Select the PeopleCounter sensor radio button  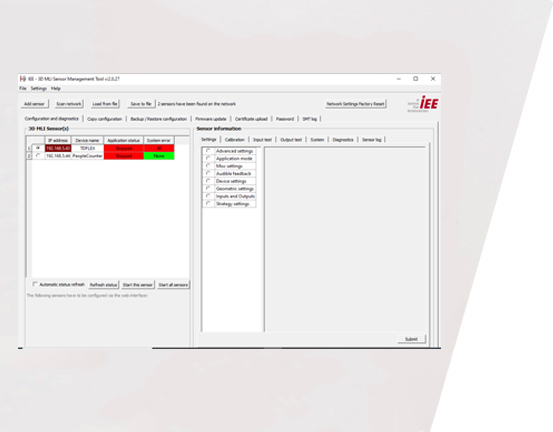tap(38, 156)
